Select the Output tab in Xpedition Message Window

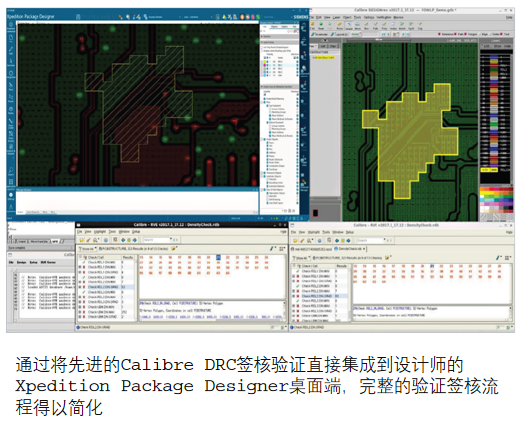20,212
